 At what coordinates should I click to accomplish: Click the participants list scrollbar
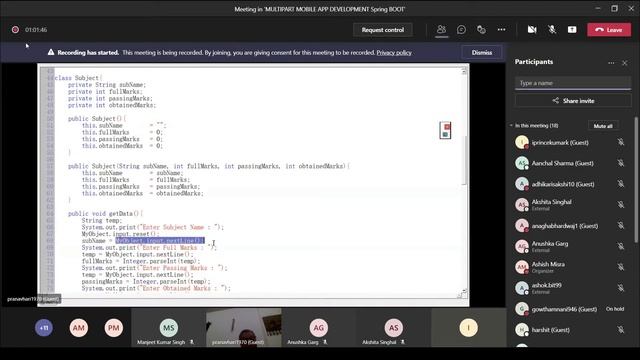636,180
